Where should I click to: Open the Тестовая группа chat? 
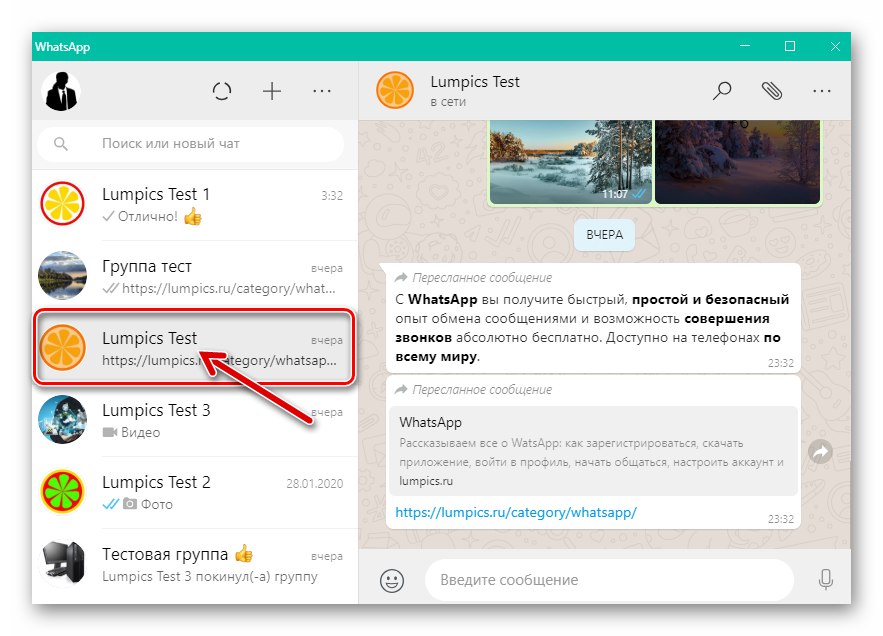tap(195, 565)
